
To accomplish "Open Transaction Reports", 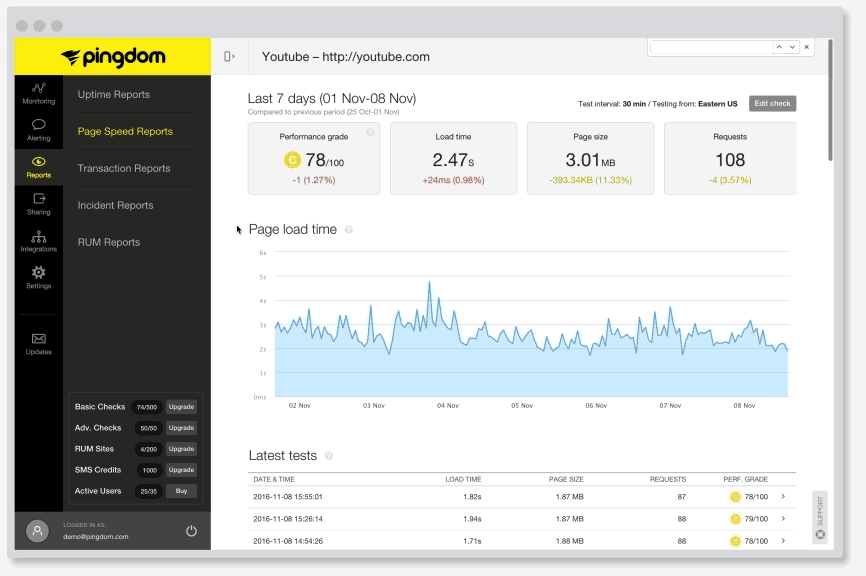I will pyautogui.click(x=124, y=168).
